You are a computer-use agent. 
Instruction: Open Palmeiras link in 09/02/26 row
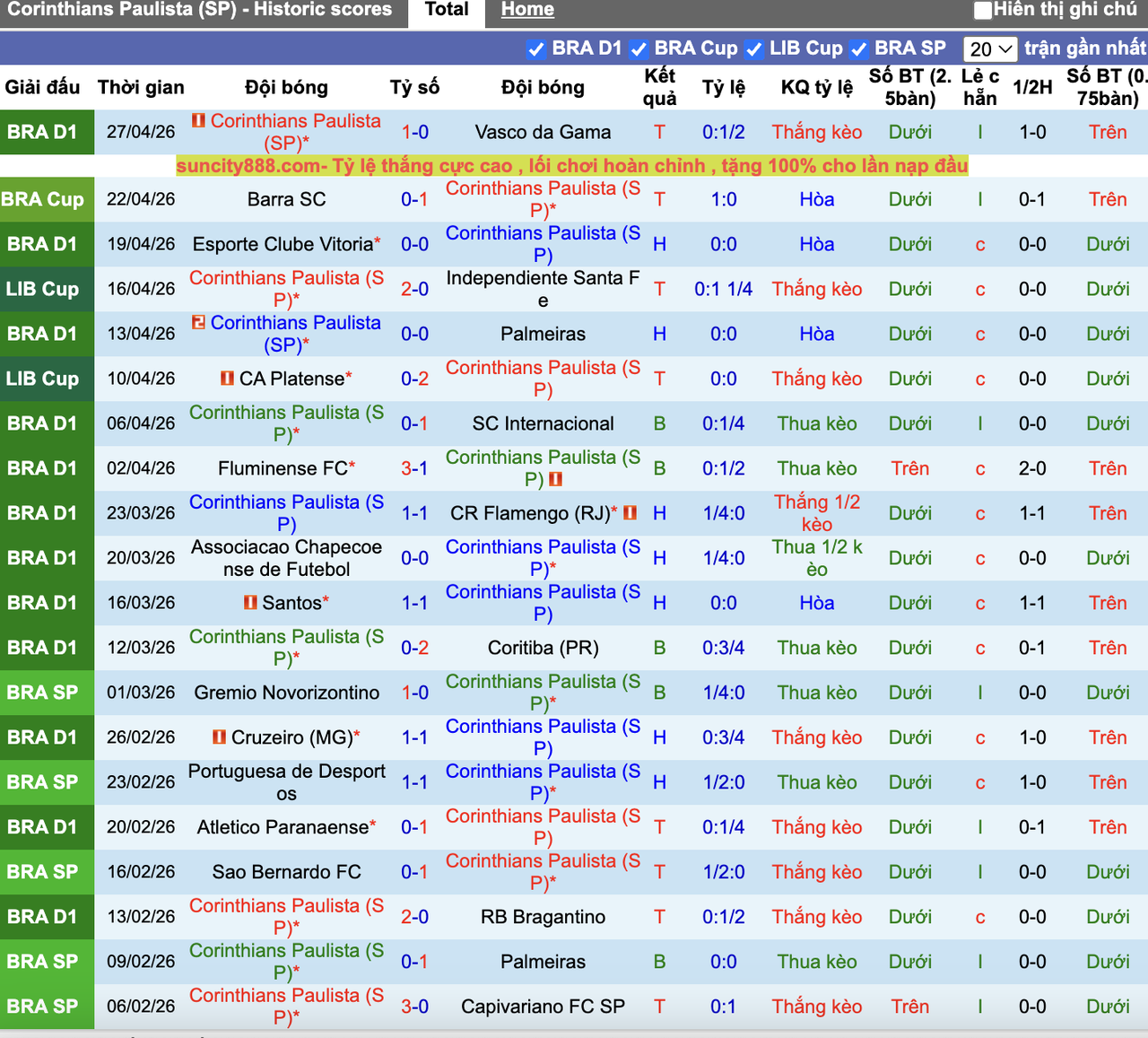543,962
